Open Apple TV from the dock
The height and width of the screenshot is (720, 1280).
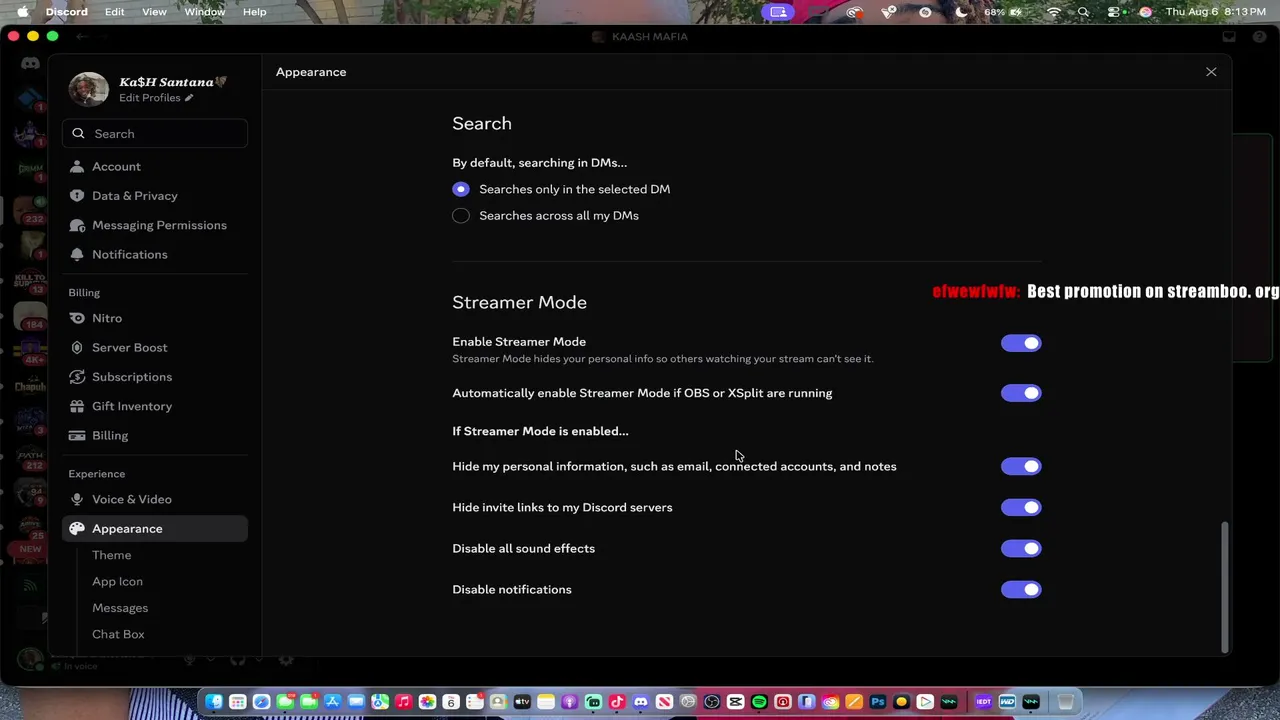tap(522, 702)
